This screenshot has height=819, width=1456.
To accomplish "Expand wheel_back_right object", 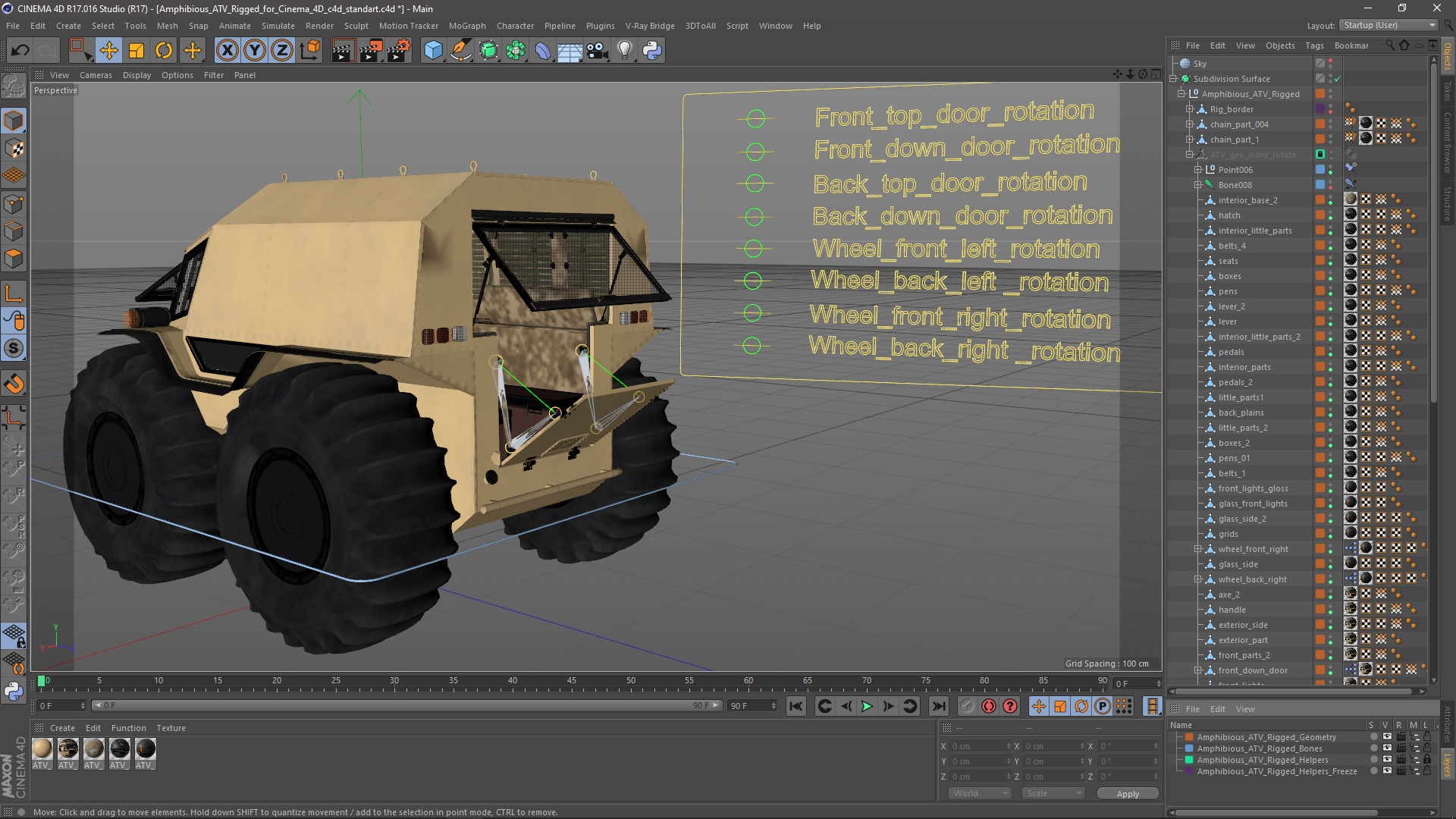I will coord(1198,579).
